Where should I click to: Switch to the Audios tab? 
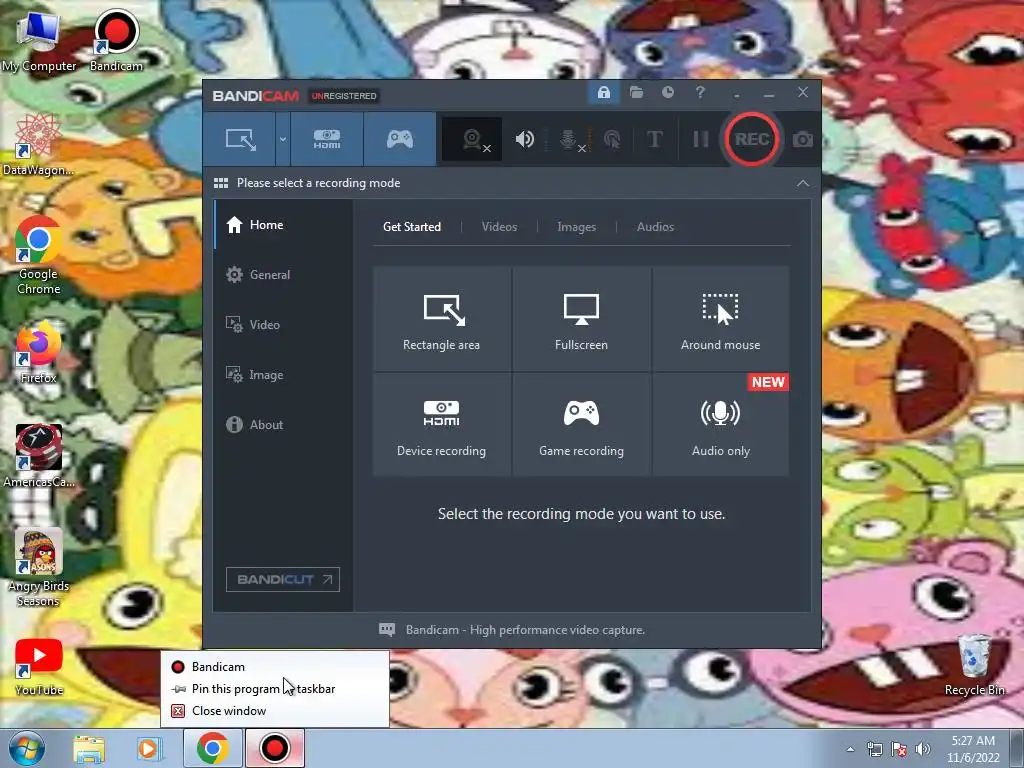(655, 227)
